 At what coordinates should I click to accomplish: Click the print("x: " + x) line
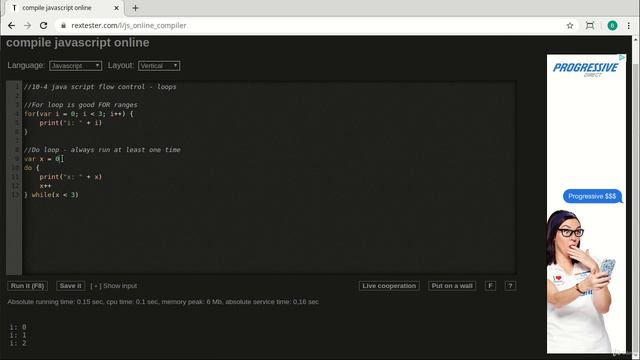pos(71,177)
